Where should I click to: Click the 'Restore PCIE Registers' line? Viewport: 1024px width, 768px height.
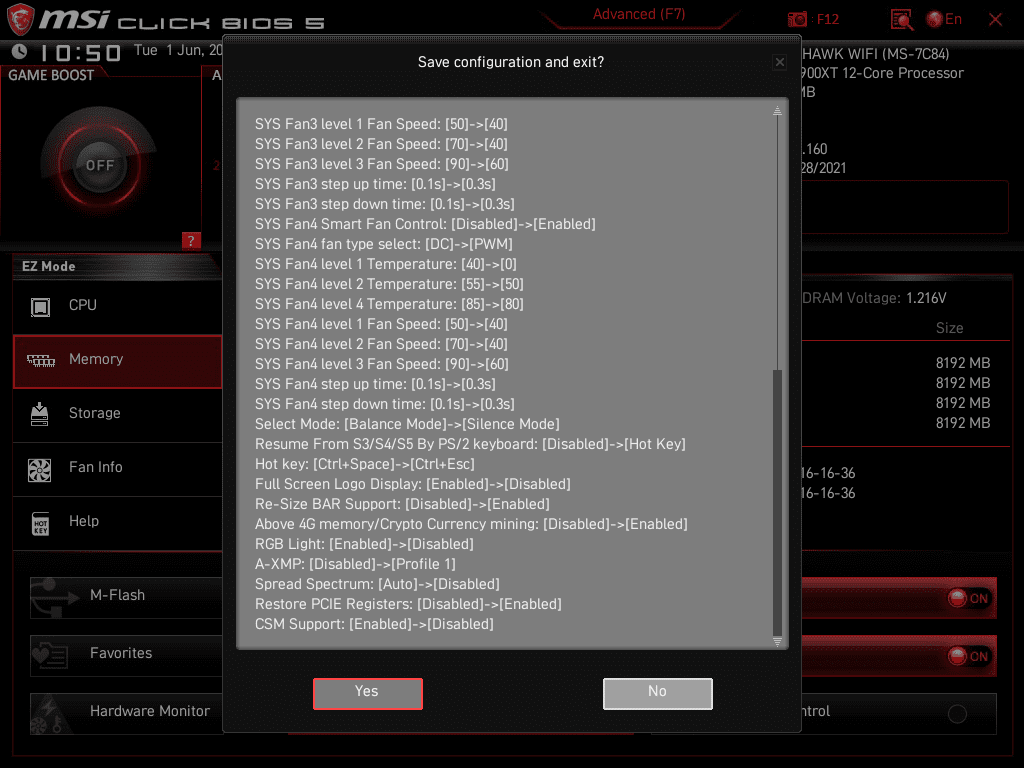pyautogui.click(x=408, y=604)
